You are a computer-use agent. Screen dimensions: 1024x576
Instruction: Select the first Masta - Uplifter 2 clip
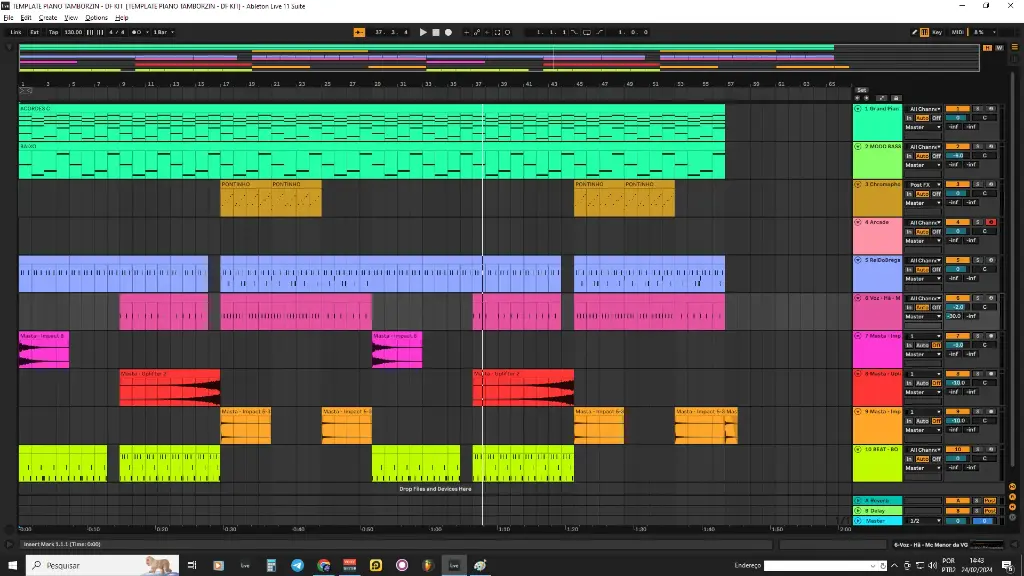(x=170, y=388)
